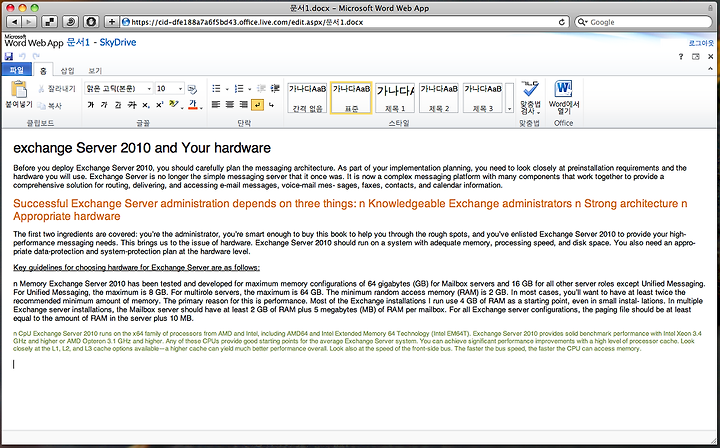Set right-to-left text direction

[x=272, y=105]
